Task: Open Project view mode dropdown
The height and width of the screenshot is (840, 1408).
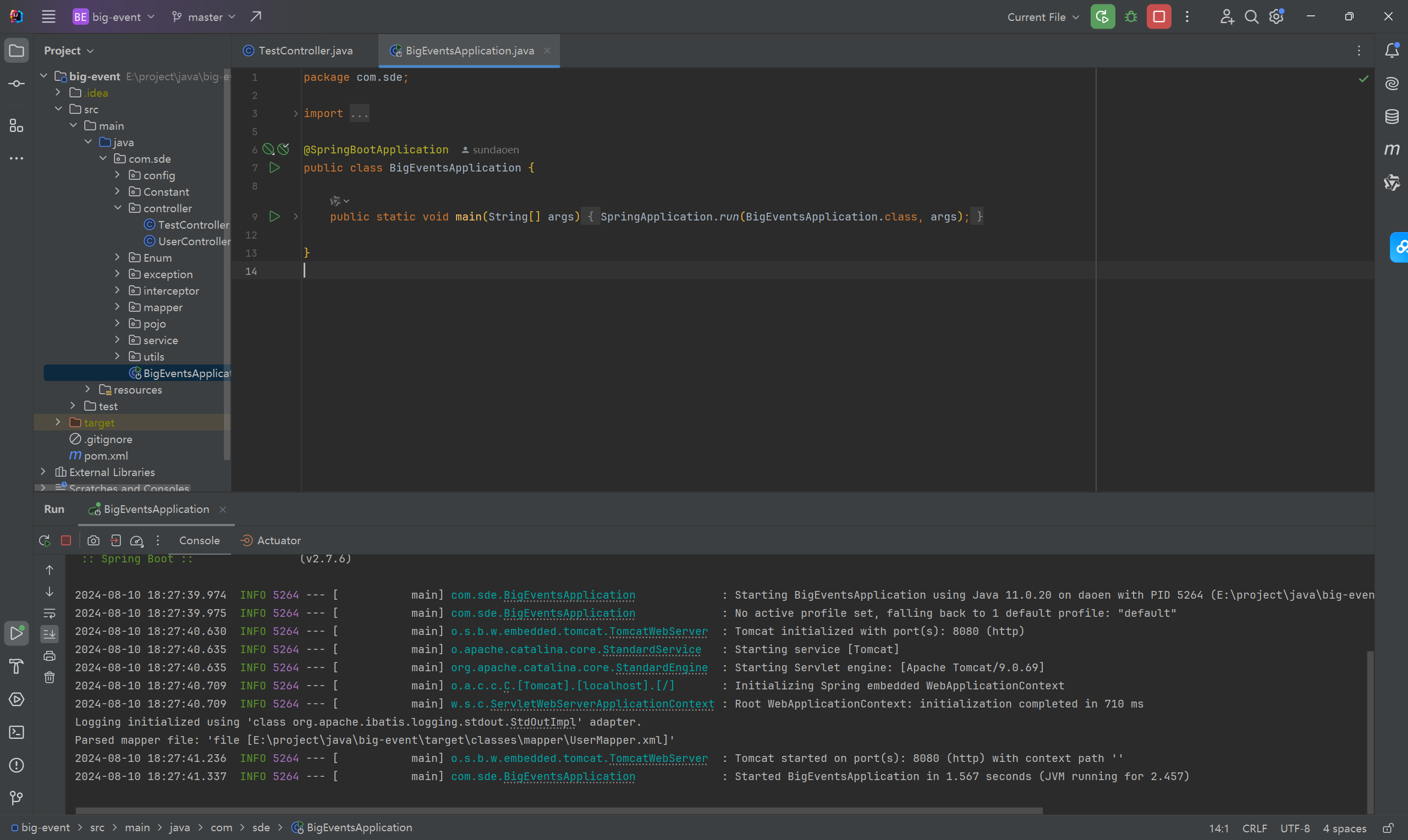Action: [69, 51]
